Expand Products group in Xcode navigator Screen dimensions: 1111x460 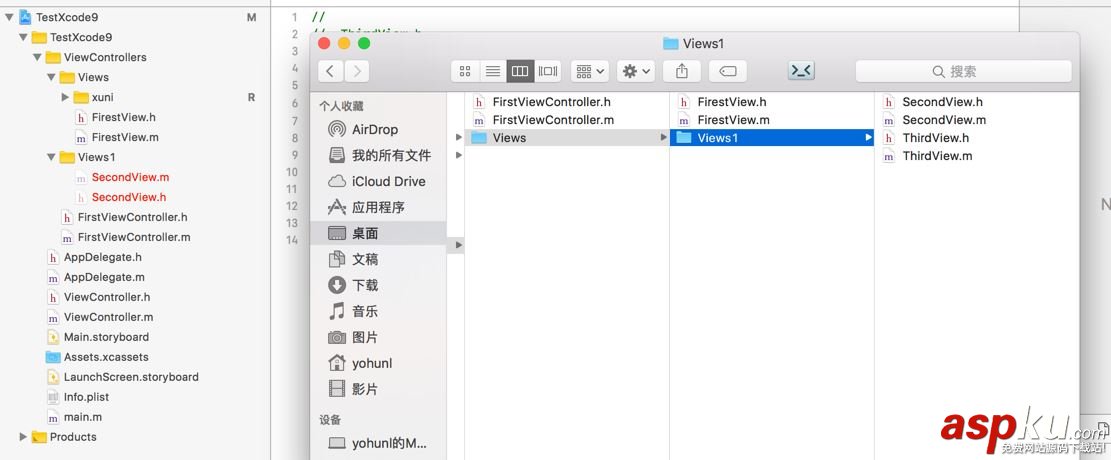tap(23, 437)
